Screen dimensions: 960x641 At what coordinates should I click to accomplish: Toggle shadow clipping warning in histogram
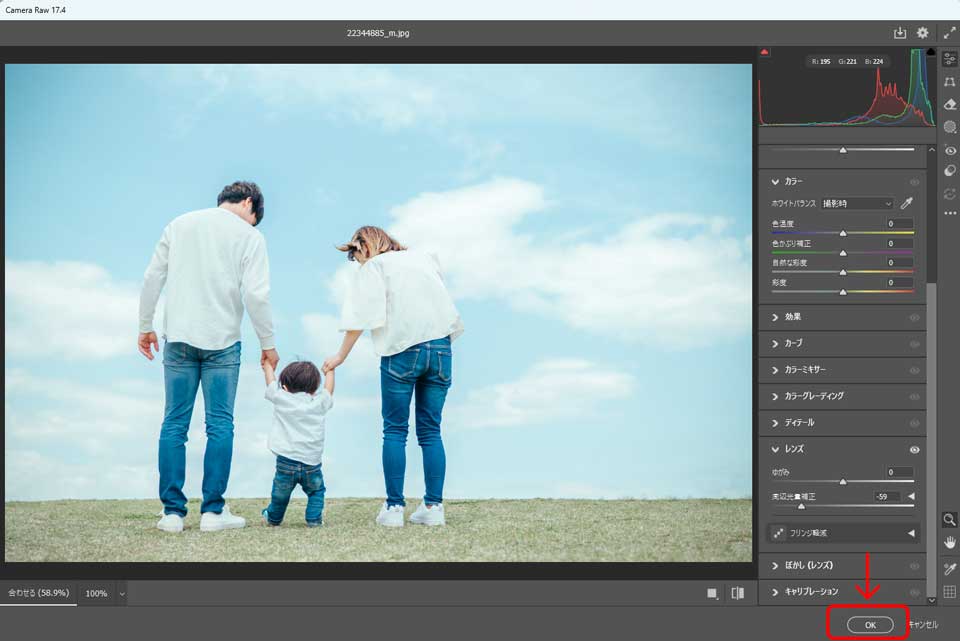pos(764,53)
